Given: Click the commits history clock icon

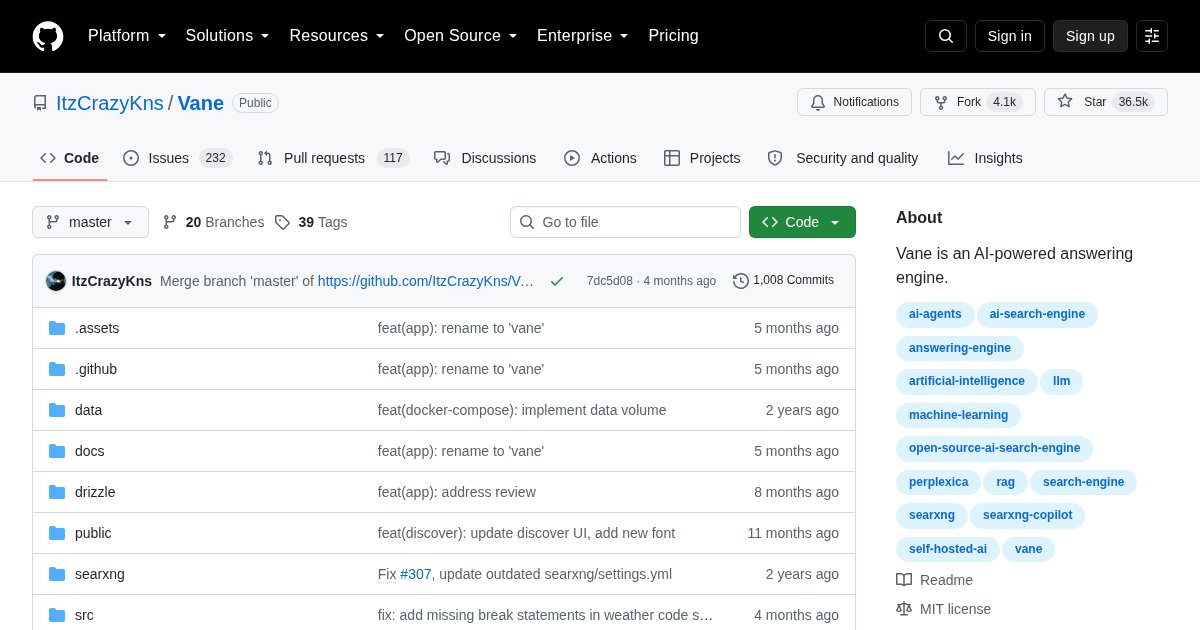Looking at the screenshot, I should [741, 281].
